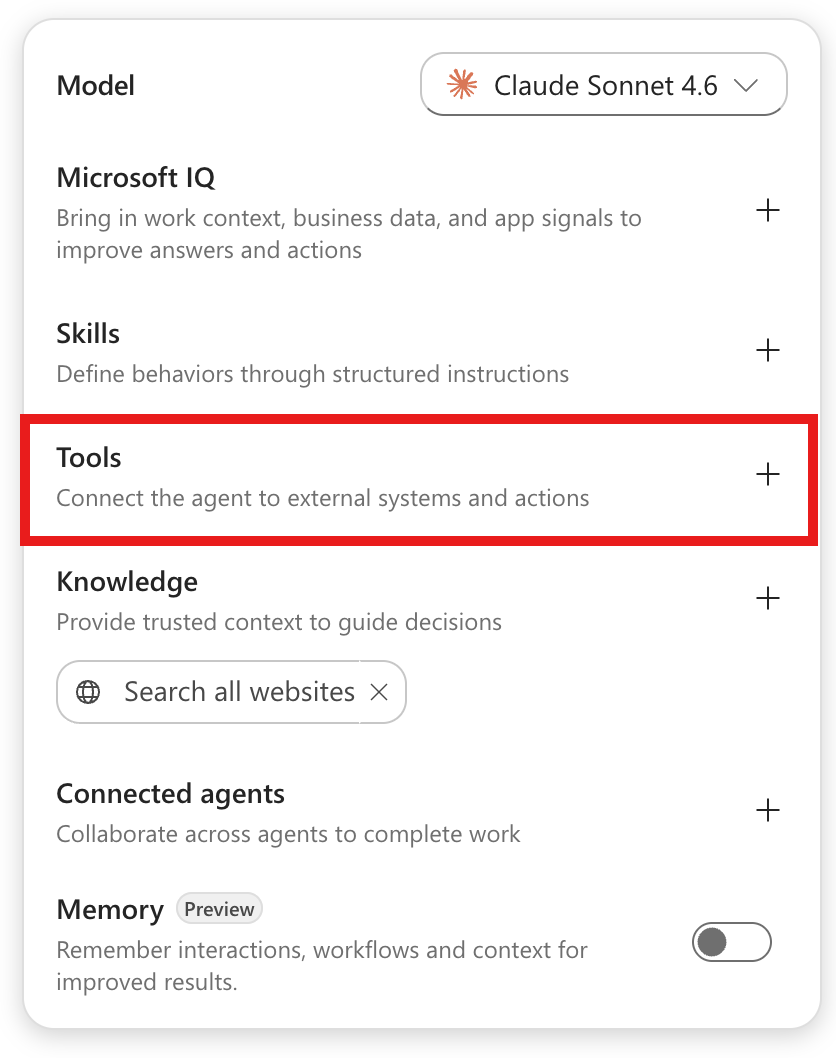Click the globe icon in the websites chip
Image resolution: width=836 pixels, height=1058 pixels.
(x=88, y=692)
